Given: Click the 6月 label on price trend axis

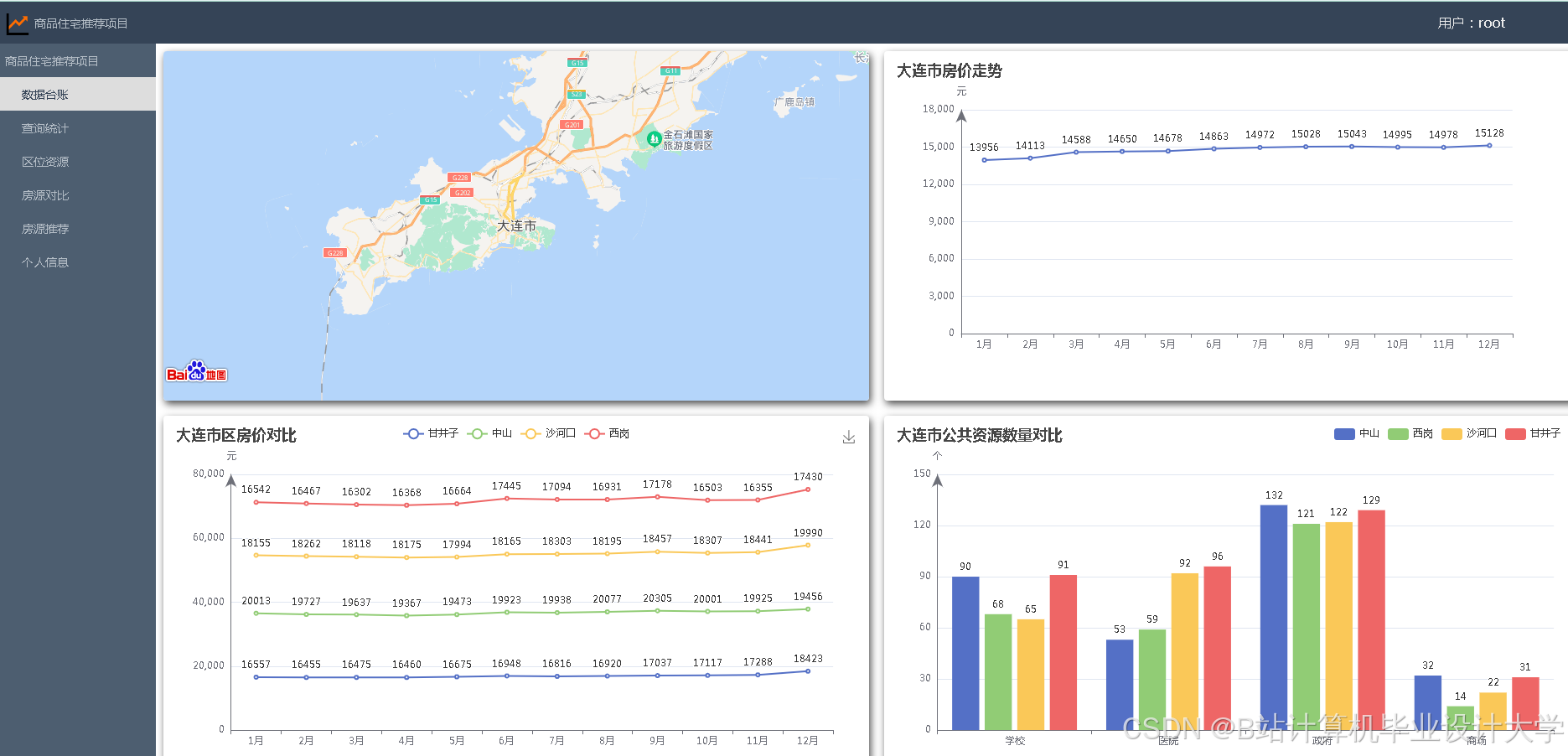Looking at the screenshot, I should tap(1214, 344).
